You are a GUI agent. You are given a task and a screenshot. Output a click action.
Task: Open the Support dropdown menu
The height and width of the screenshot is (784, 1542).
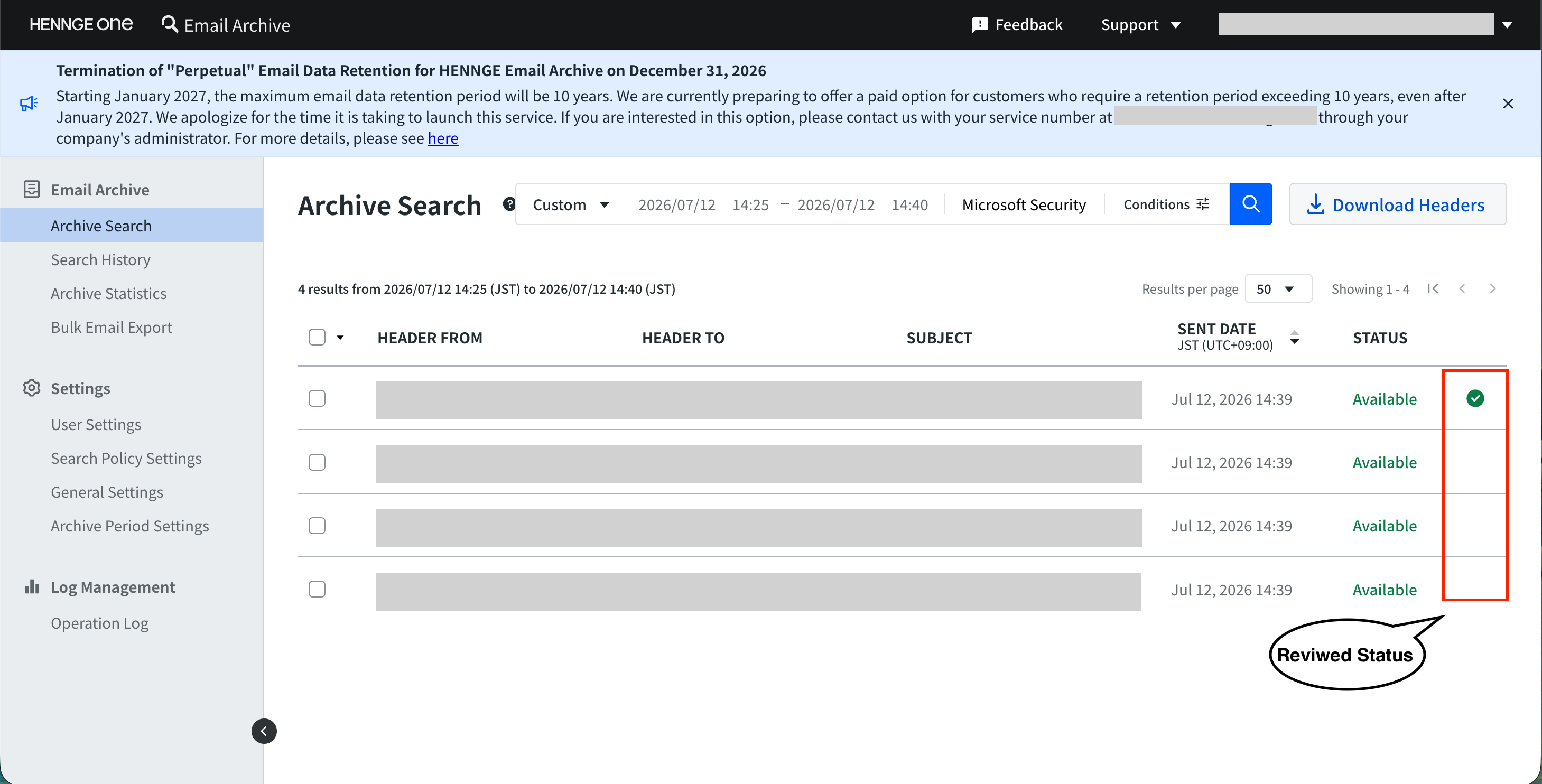(x=1140, y=24)
